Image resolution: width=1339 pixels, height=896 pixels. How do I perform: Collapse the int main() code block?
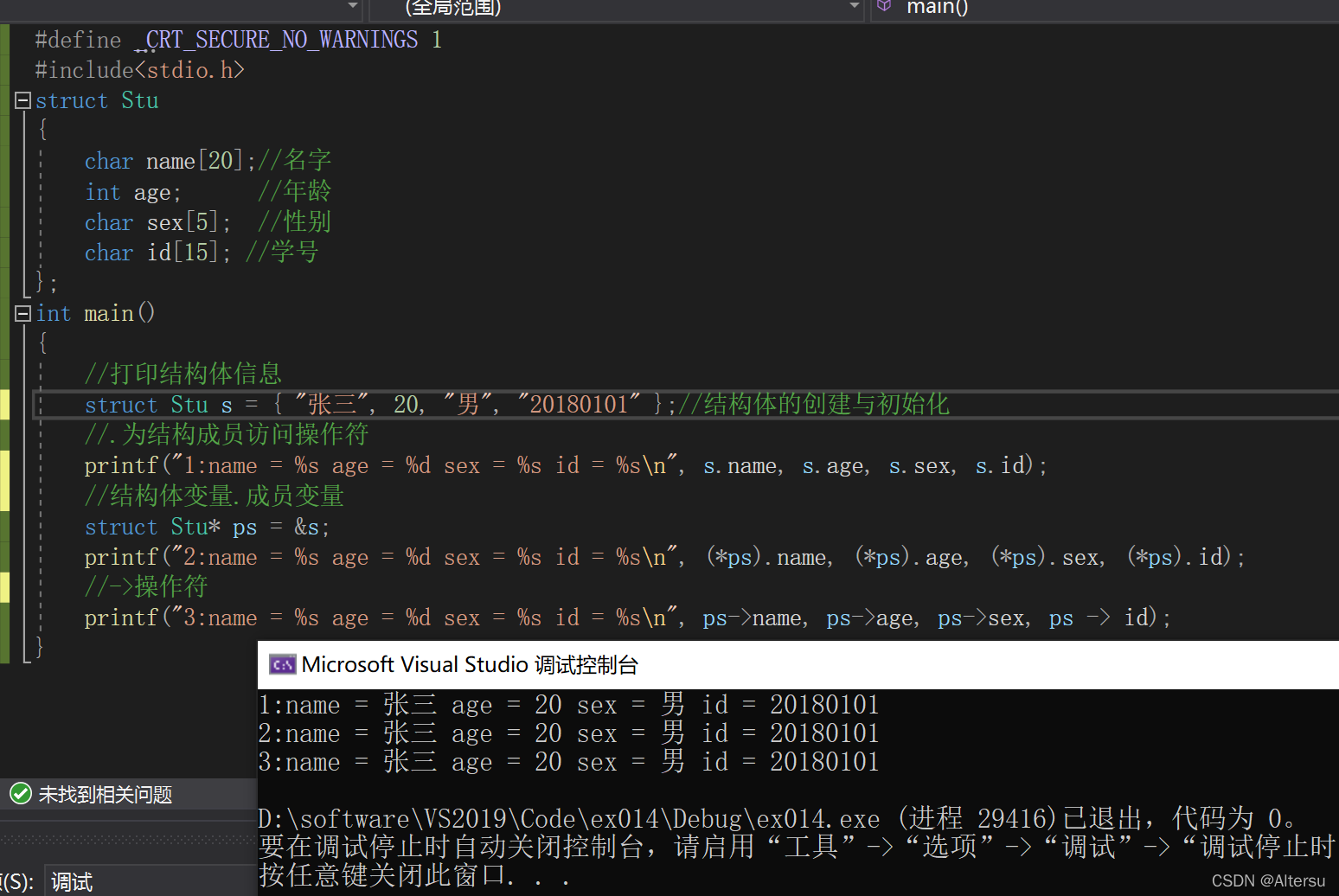pos(23,313)
